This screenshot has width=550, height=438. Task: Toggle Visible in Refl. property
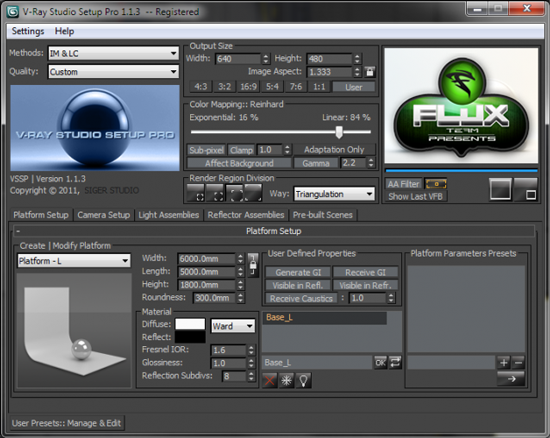click(298, 285)
